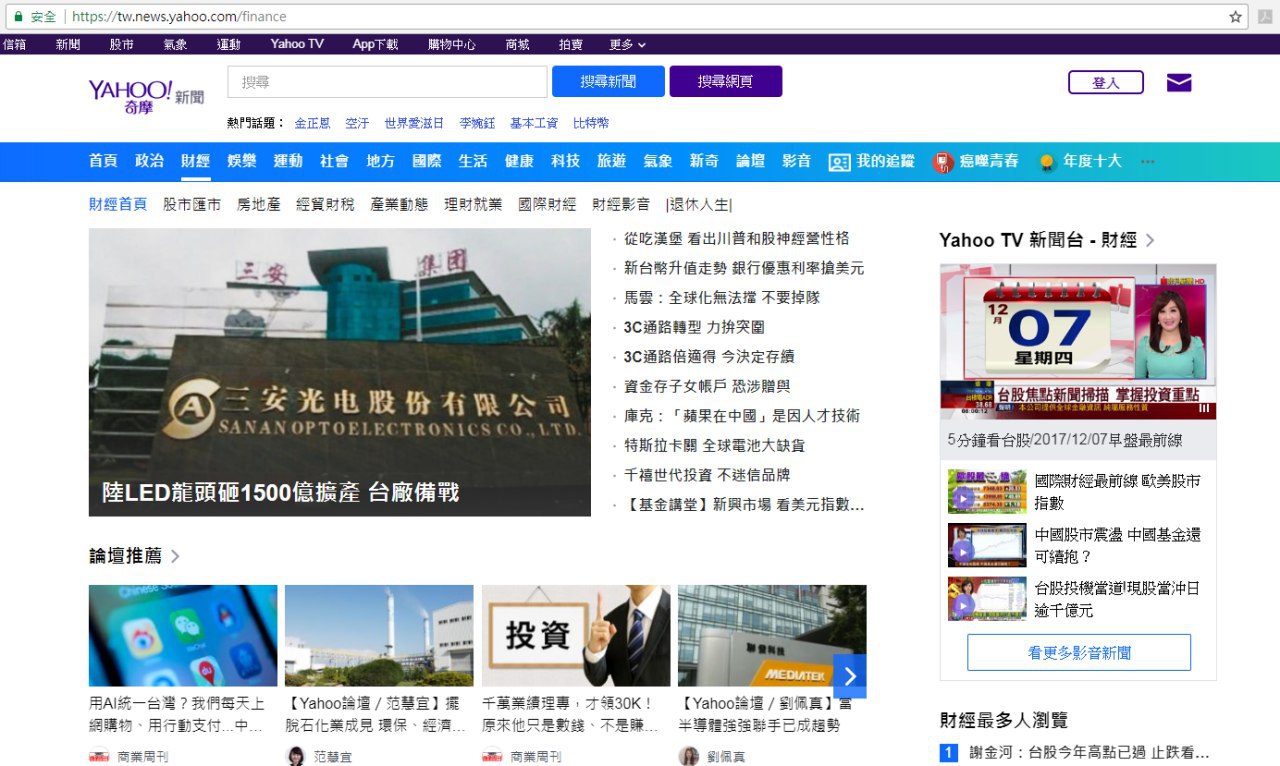The width and height of the screenshot is (1280, 766).
Task: Expand the more options ellipsis in nav bar
Action: (x=1147, y=162)
